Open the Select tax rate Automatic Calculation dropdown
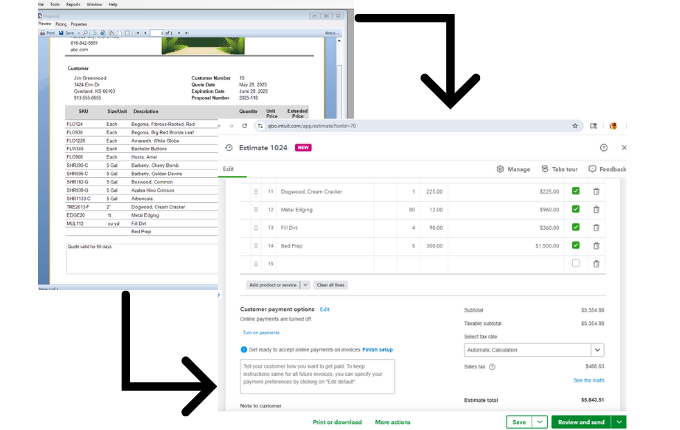 tap(534, 350)
